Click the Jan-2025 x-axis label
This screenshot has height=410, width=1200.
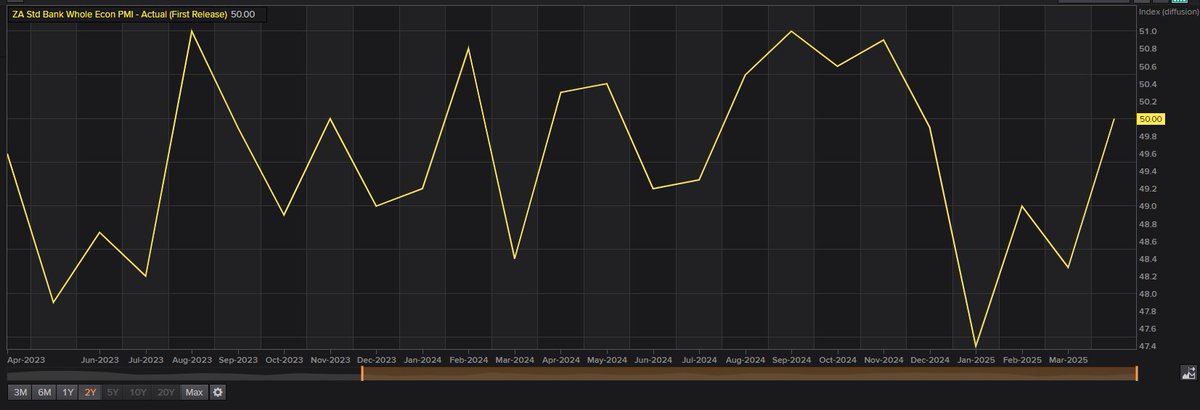(974, 358)
